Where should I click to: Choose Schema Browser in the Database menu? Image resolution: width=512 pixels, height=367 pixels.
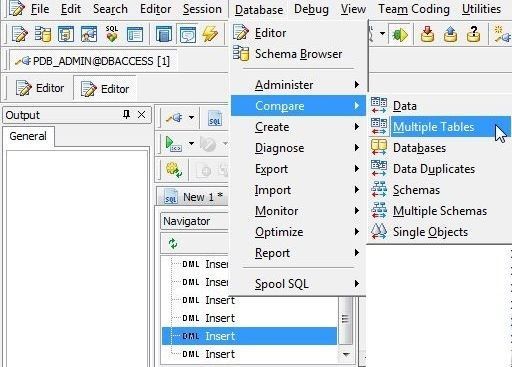coord(299,54)
